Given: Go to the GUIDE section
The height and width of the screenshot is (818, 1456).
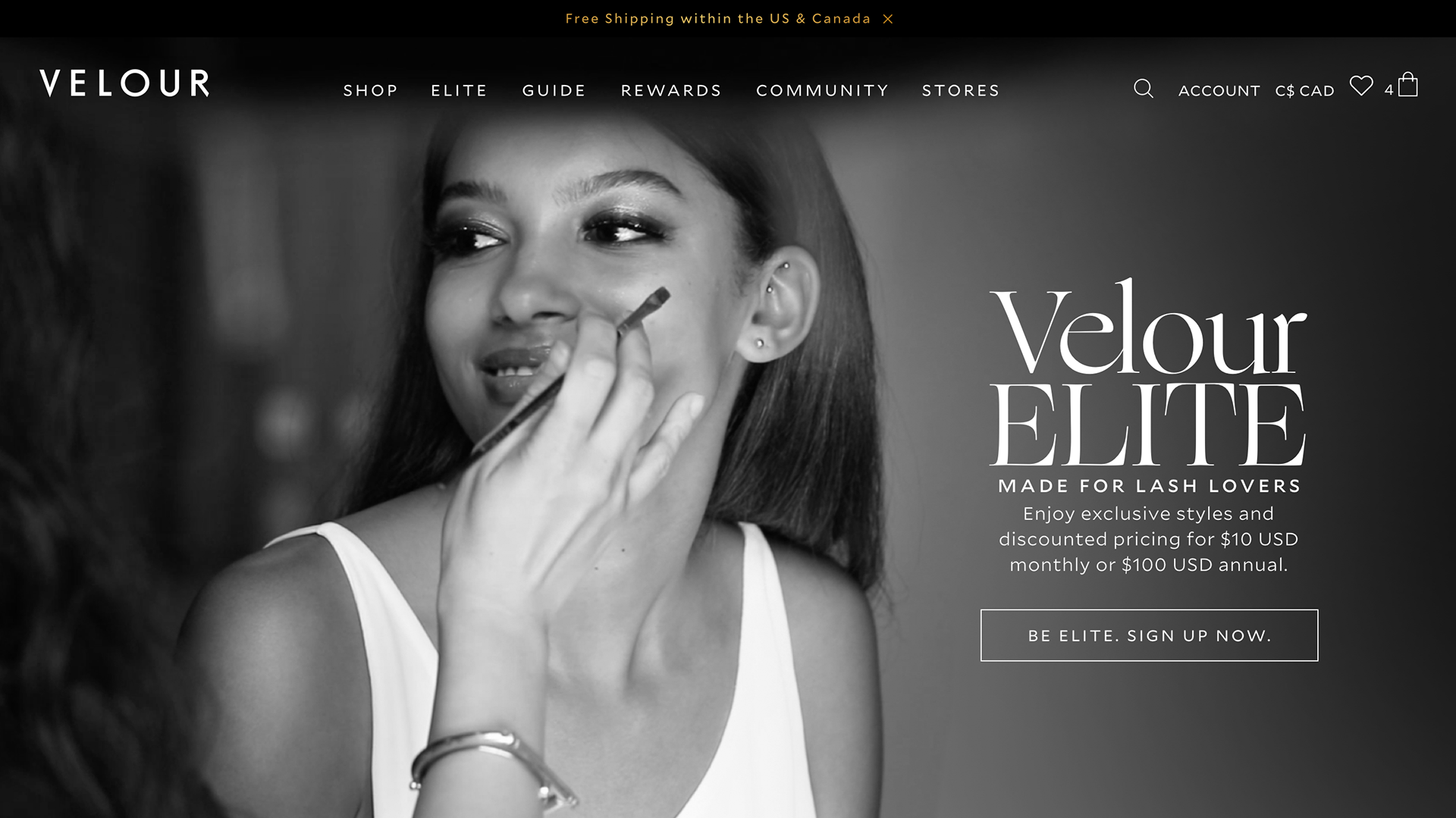Looking at the screenshot, I should tap(554, 90).
